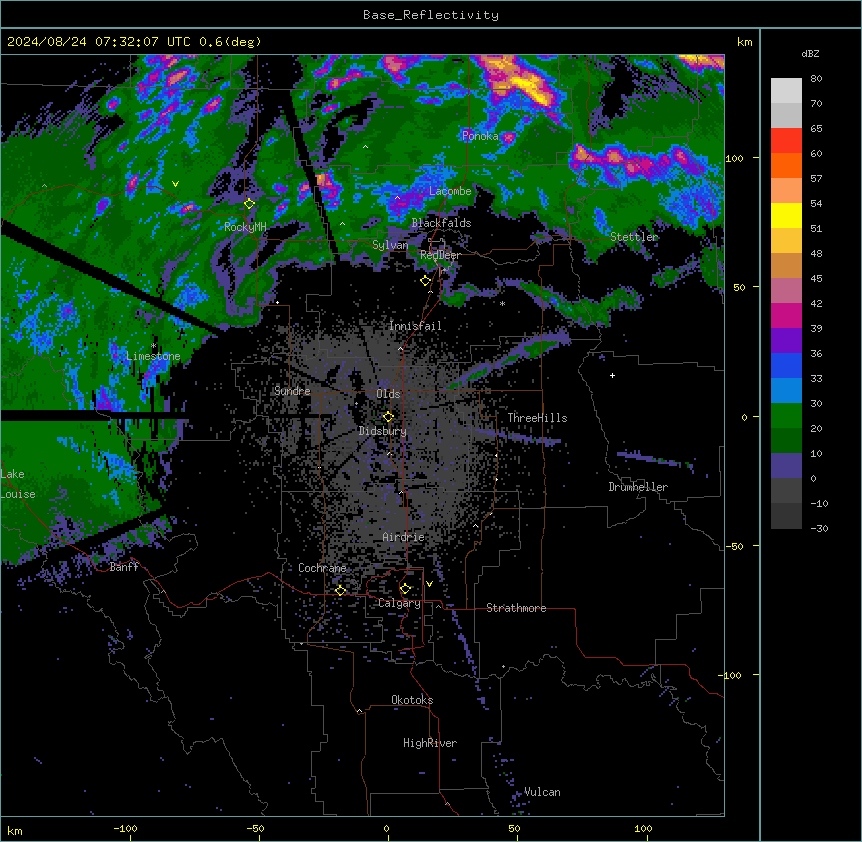
Task: Select the yellow 51-54 dBZ legend color
Action: click(x=786, y=216)
